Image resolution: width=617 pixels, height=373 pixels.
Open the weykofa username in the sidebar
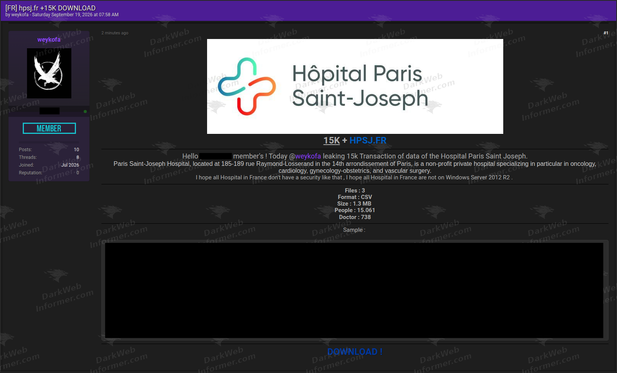pyautogui.click(x=49, y=39)
